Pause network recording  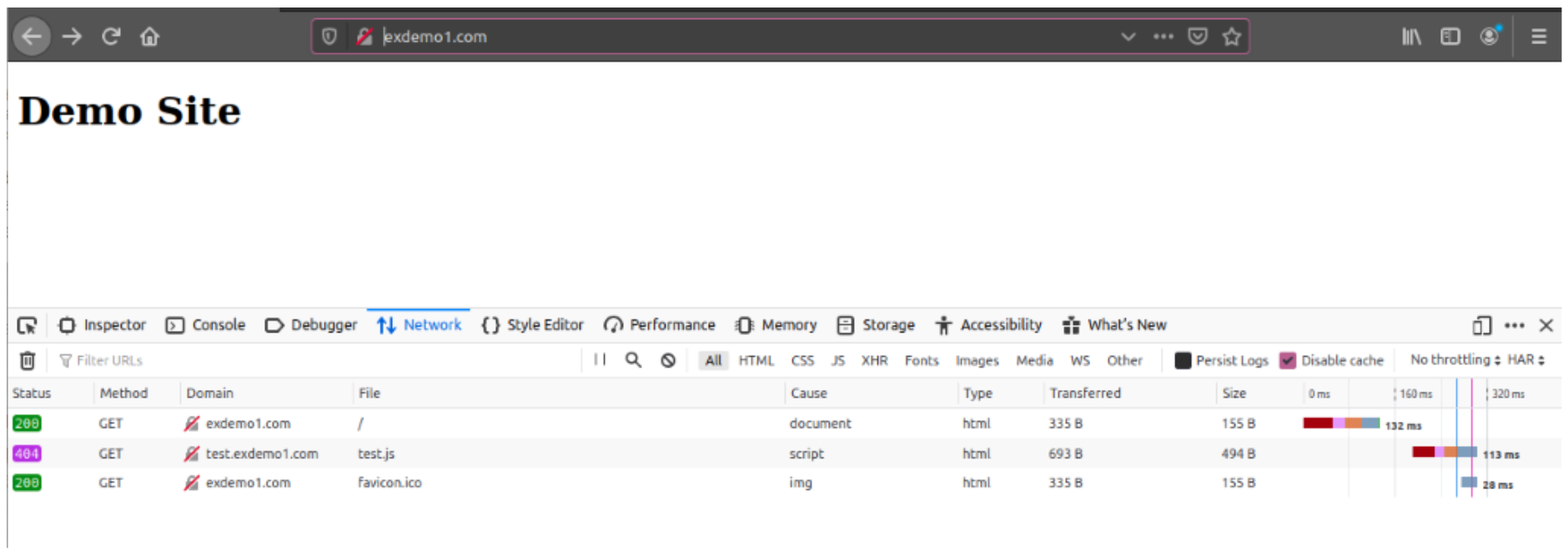(600, 360)
